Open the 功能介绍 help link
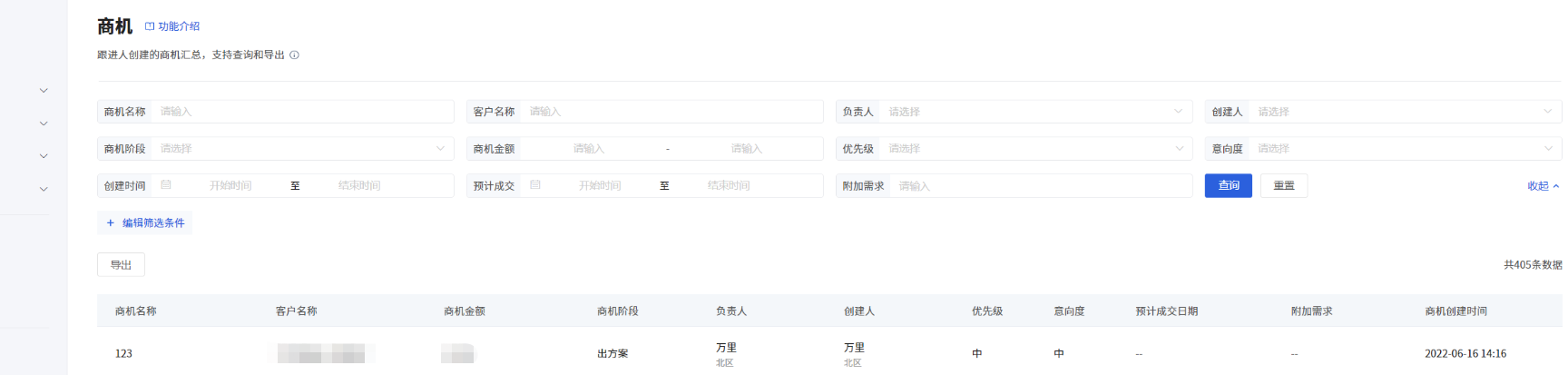 click(x=172, y=26)
